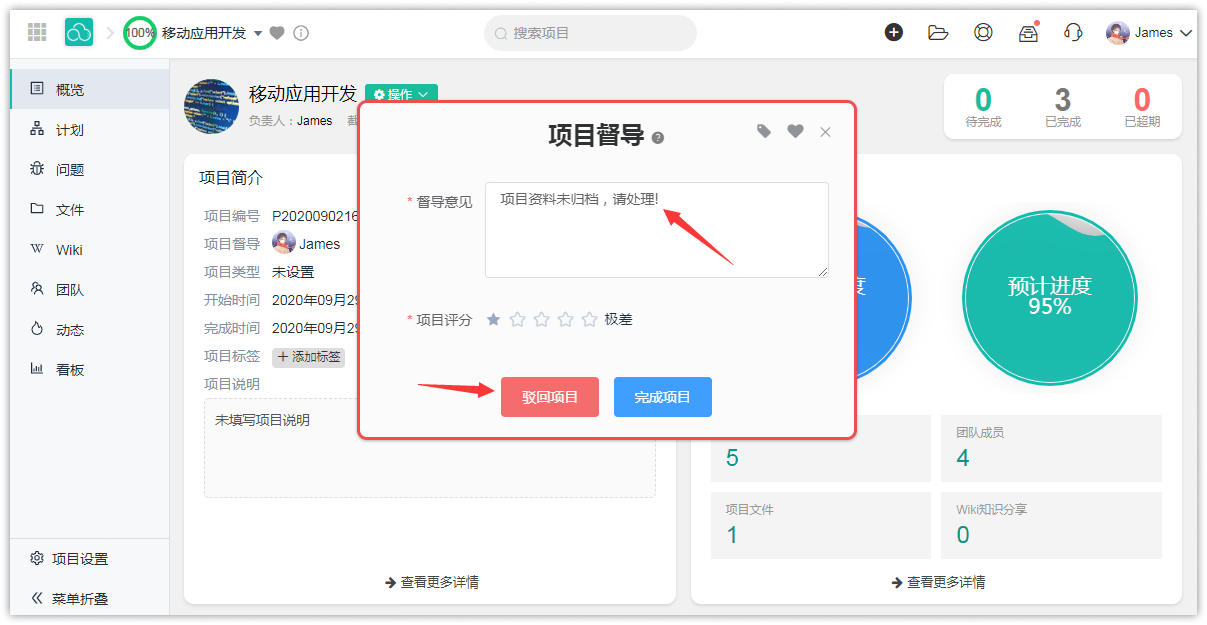1207x625 pixels.
Task: Click the lifebuoy help icon
Action: 983,32
